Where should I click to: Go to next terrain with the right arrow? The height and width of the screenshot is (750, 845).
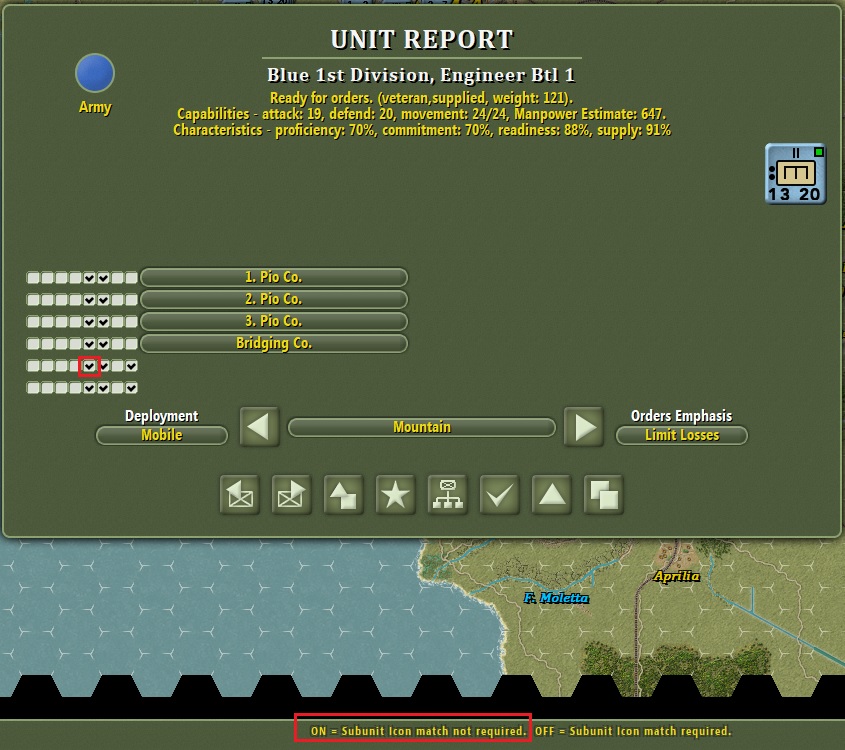pyautogui.click(x=584, y=427)
